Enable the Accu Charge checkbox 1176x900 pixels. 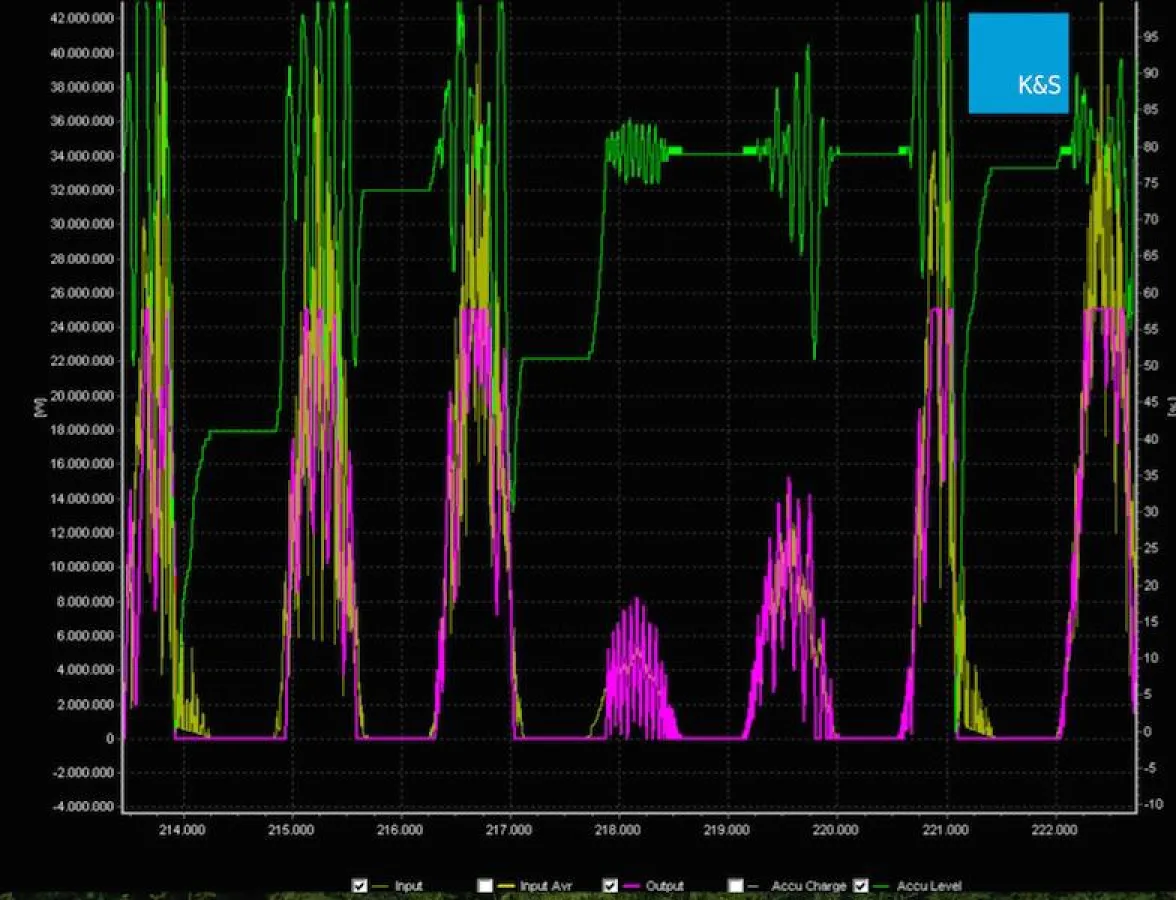pyautogui.click(x=735, y=885)
